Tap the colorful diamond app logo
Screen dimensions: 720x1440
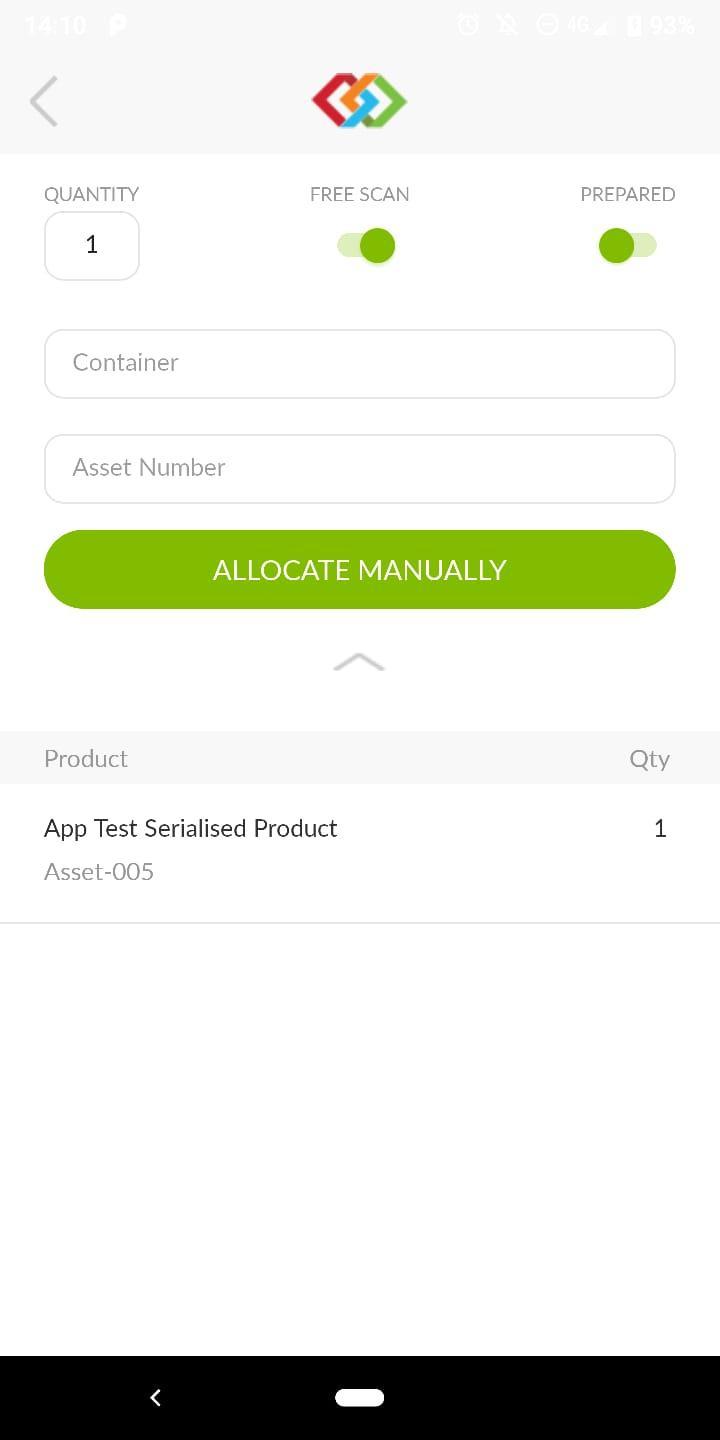point(359,101)
